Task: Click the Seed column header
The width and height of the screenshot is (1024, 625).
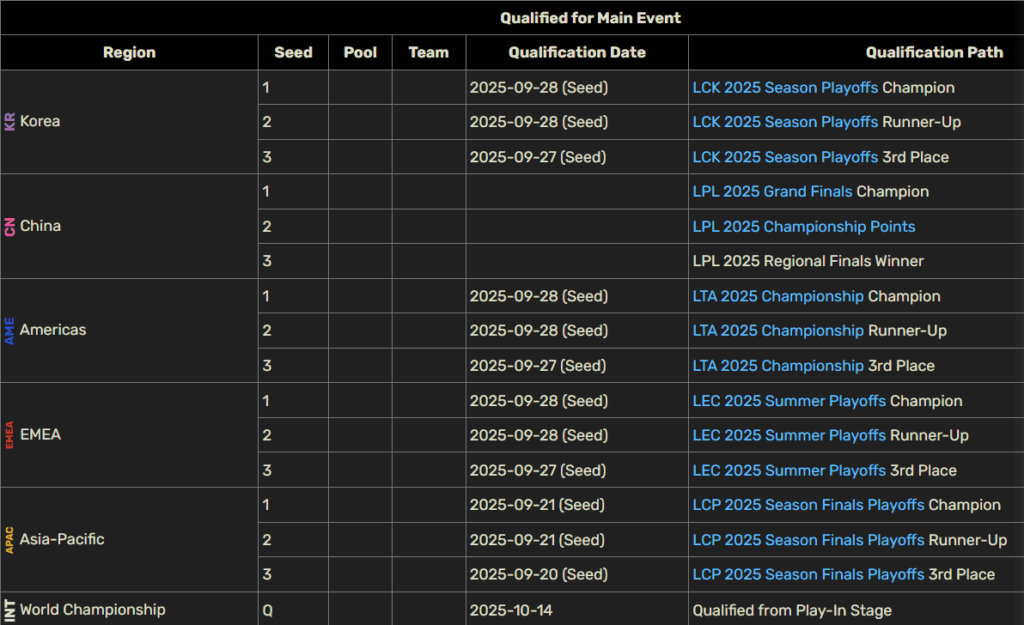Action: (x=293, y=52)
